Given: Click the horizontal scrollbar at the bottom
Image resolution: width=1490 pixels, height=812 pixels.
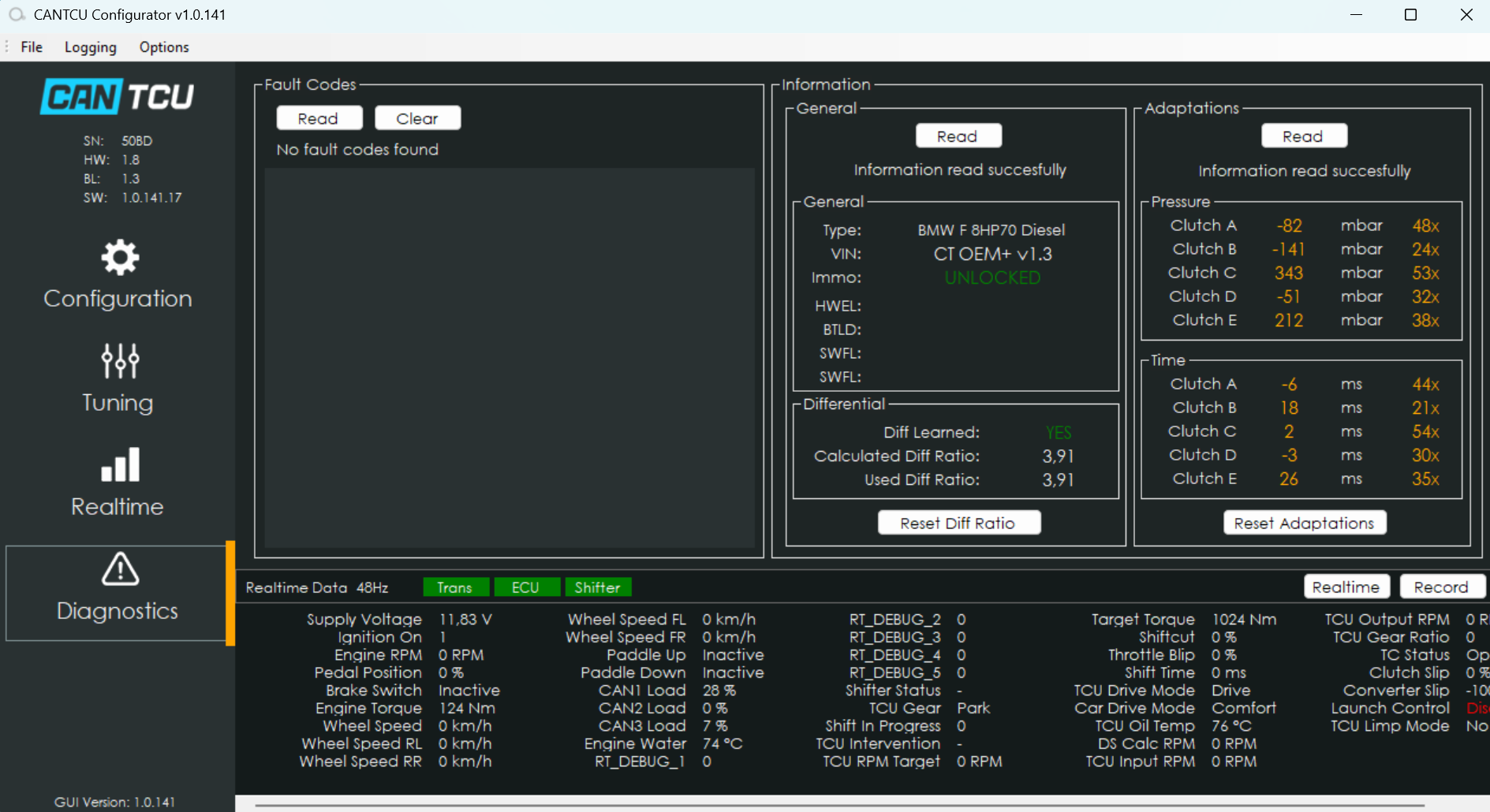Looking at the screenshot, I should [x=839, y=805].
